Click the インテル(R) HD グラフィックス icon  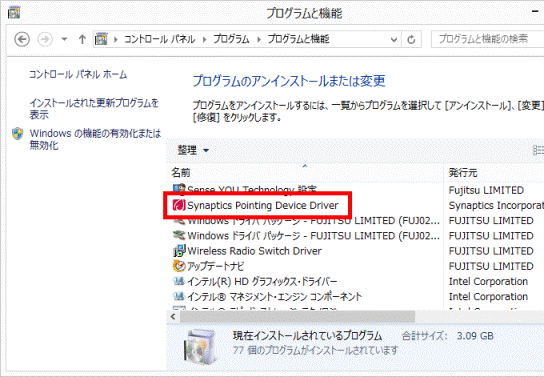click(179, 281)
